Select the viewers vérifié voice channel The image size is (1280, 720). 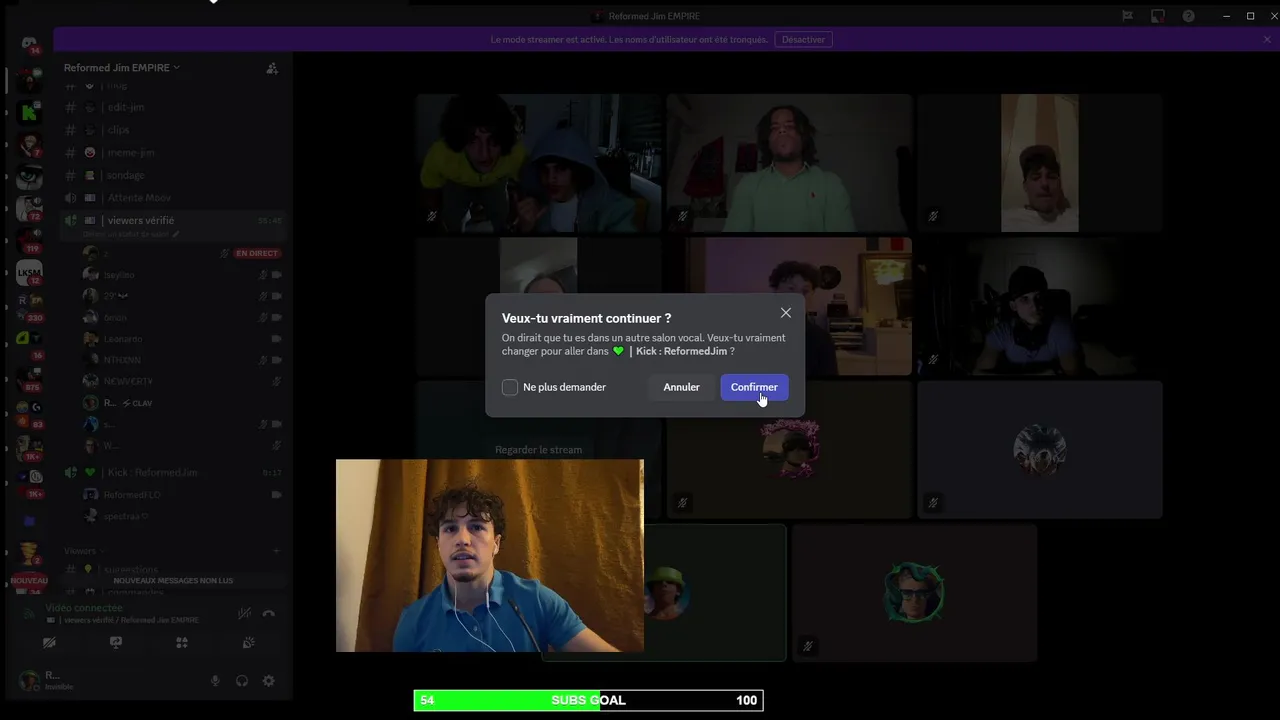point(174,220)
